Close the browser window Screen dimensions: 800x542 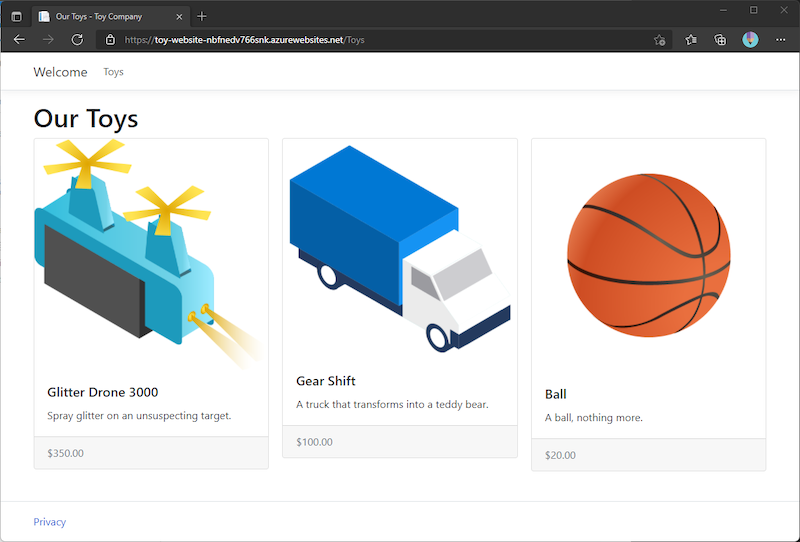(x=784, y=10)
